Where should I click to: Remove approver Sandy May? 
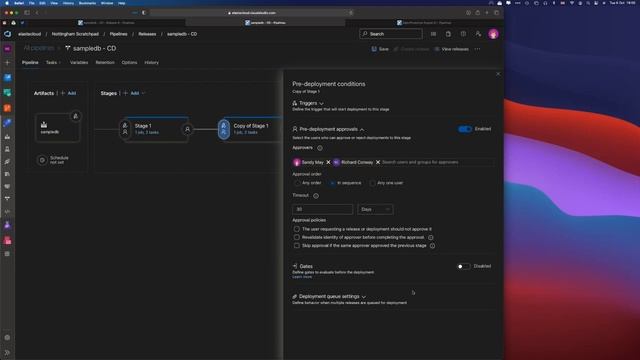point(328,162)
